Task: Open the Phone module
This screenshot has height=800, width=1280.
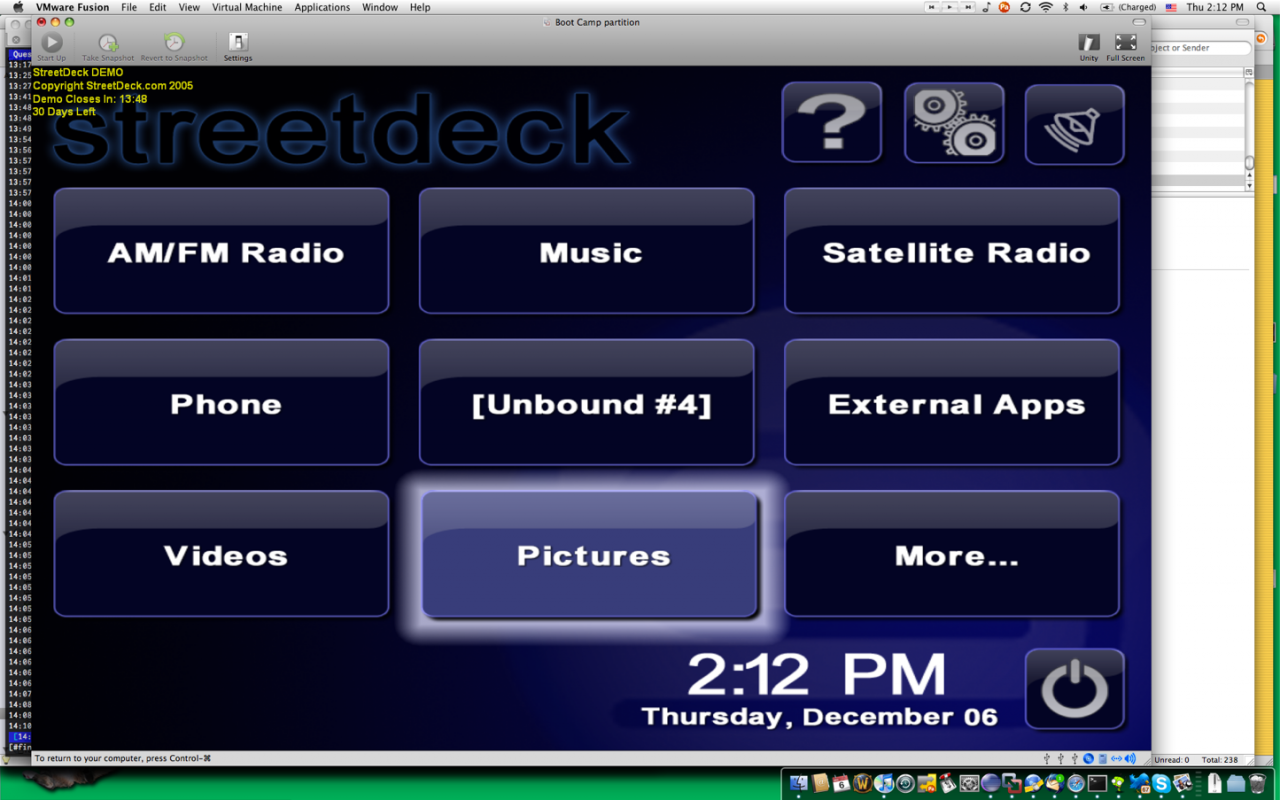Action: pos(221,402)
